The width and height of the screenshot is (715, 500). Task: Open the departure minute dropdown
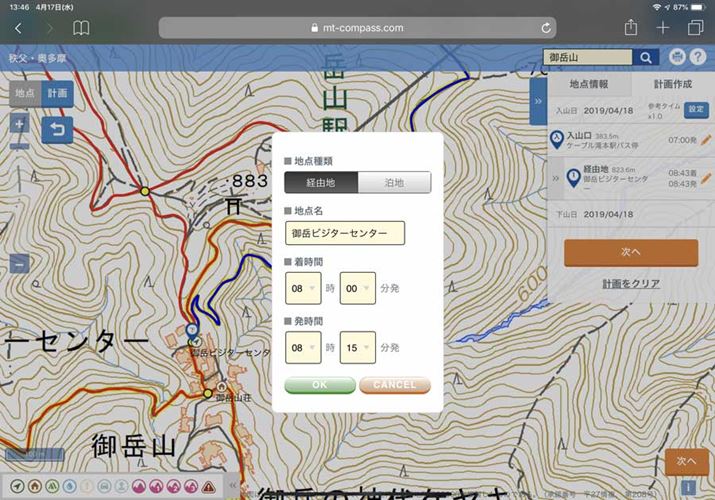click(x=357, y=347)
